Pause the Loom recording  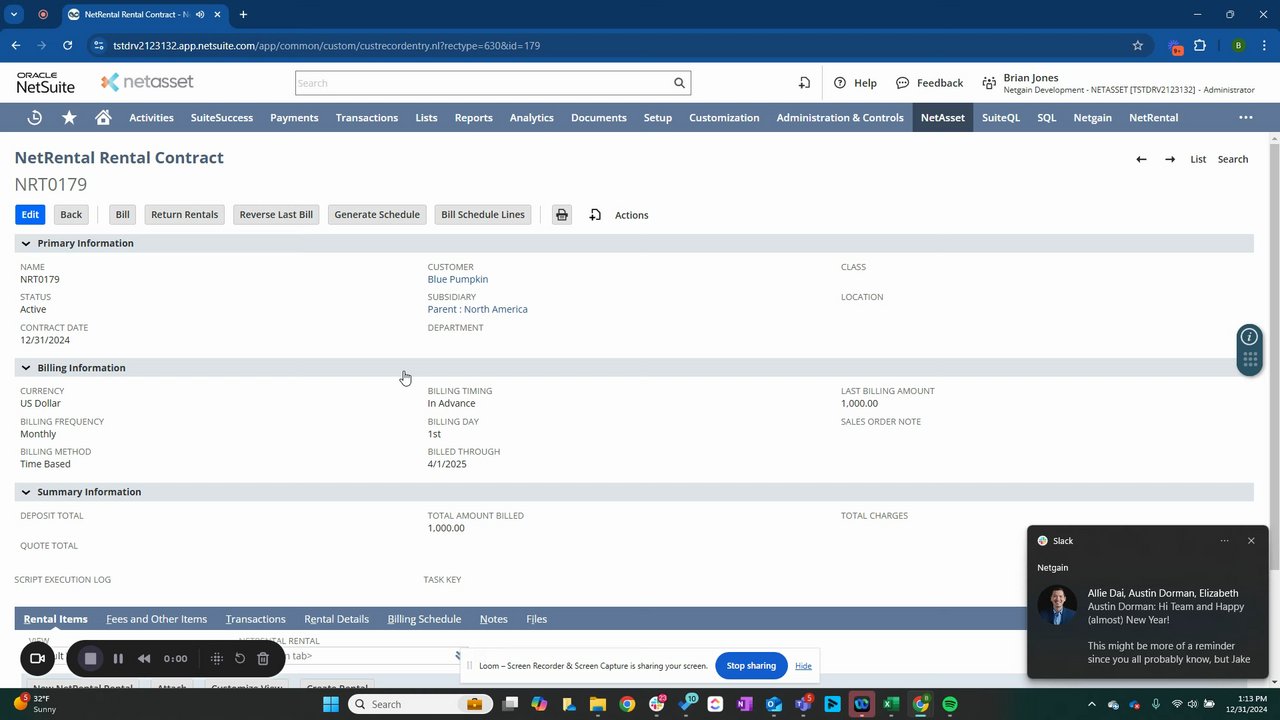[118, 658]
